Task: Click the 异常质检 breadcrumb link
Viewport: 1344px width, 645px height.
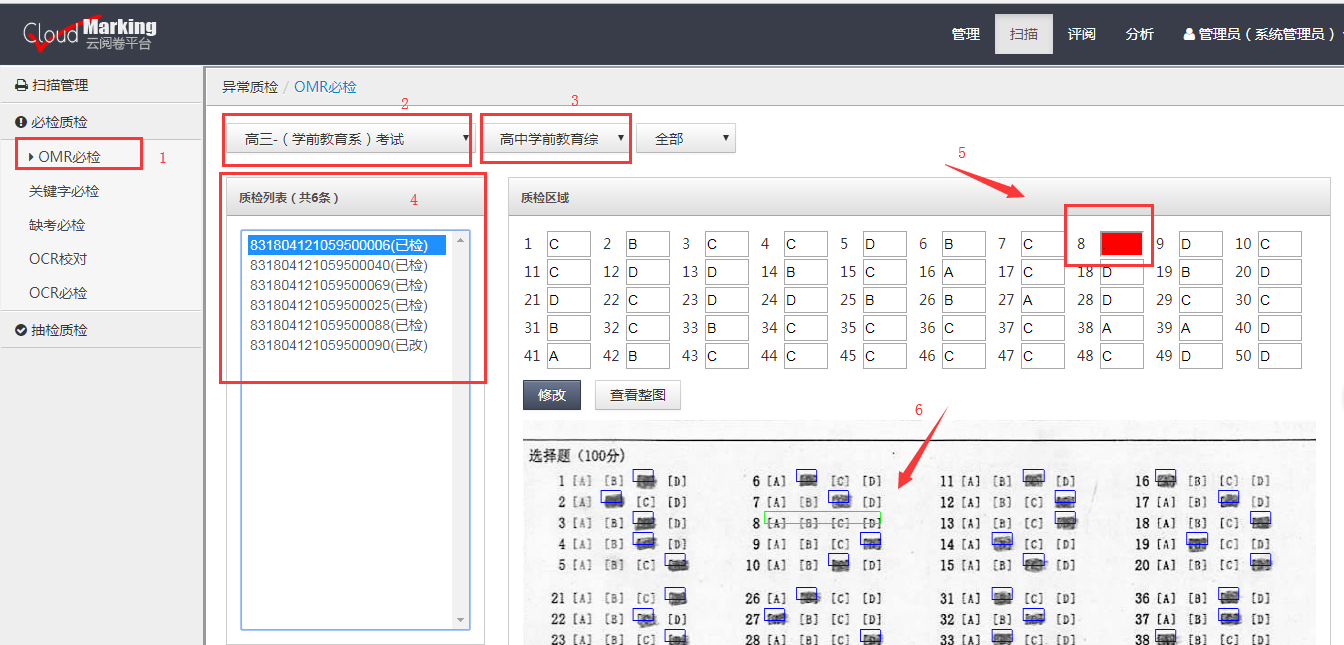Action: pyautogui.click(x=250, y=87)
